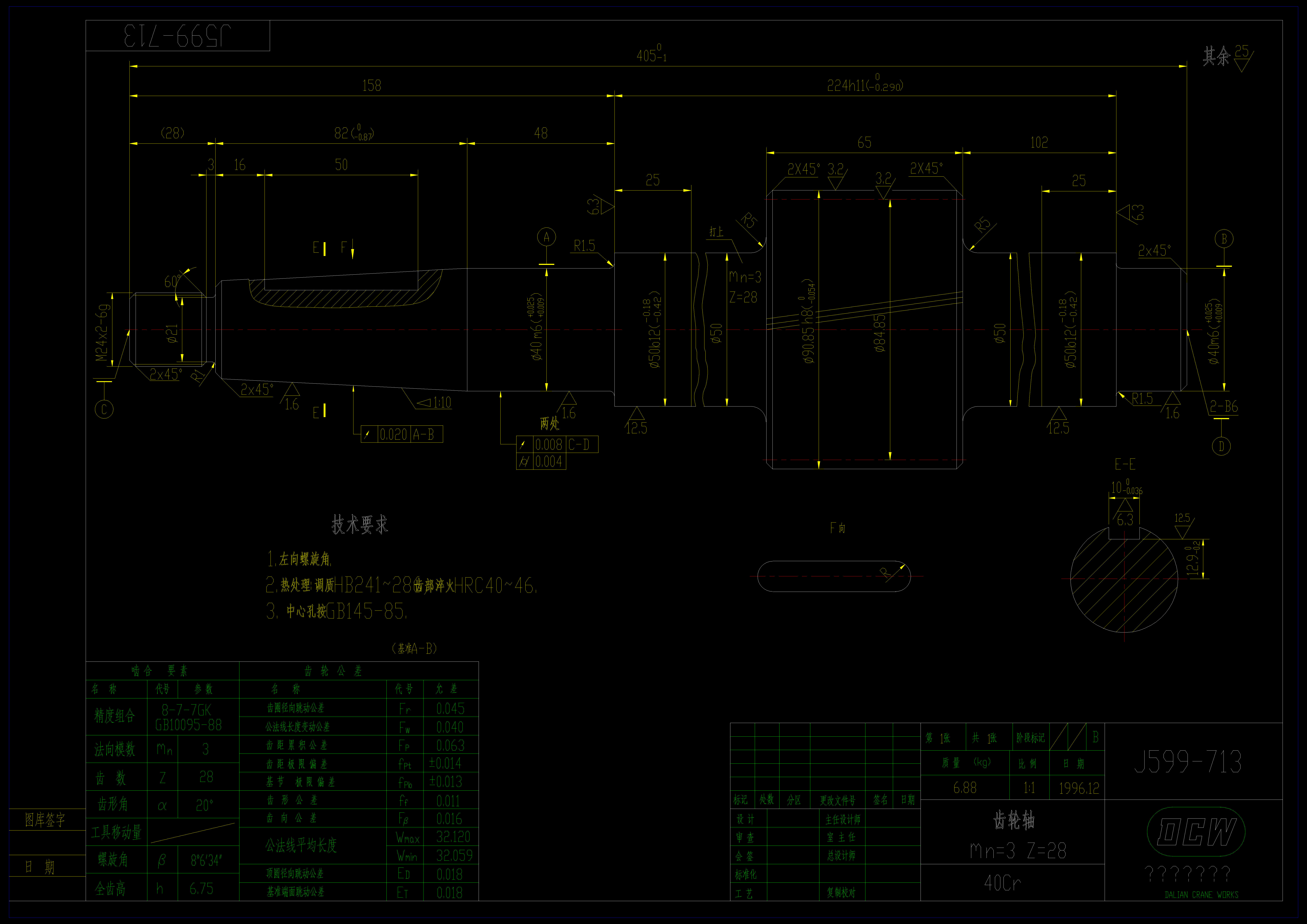Select the 48 length dimension
The image size is (1307, 924).
541,133
